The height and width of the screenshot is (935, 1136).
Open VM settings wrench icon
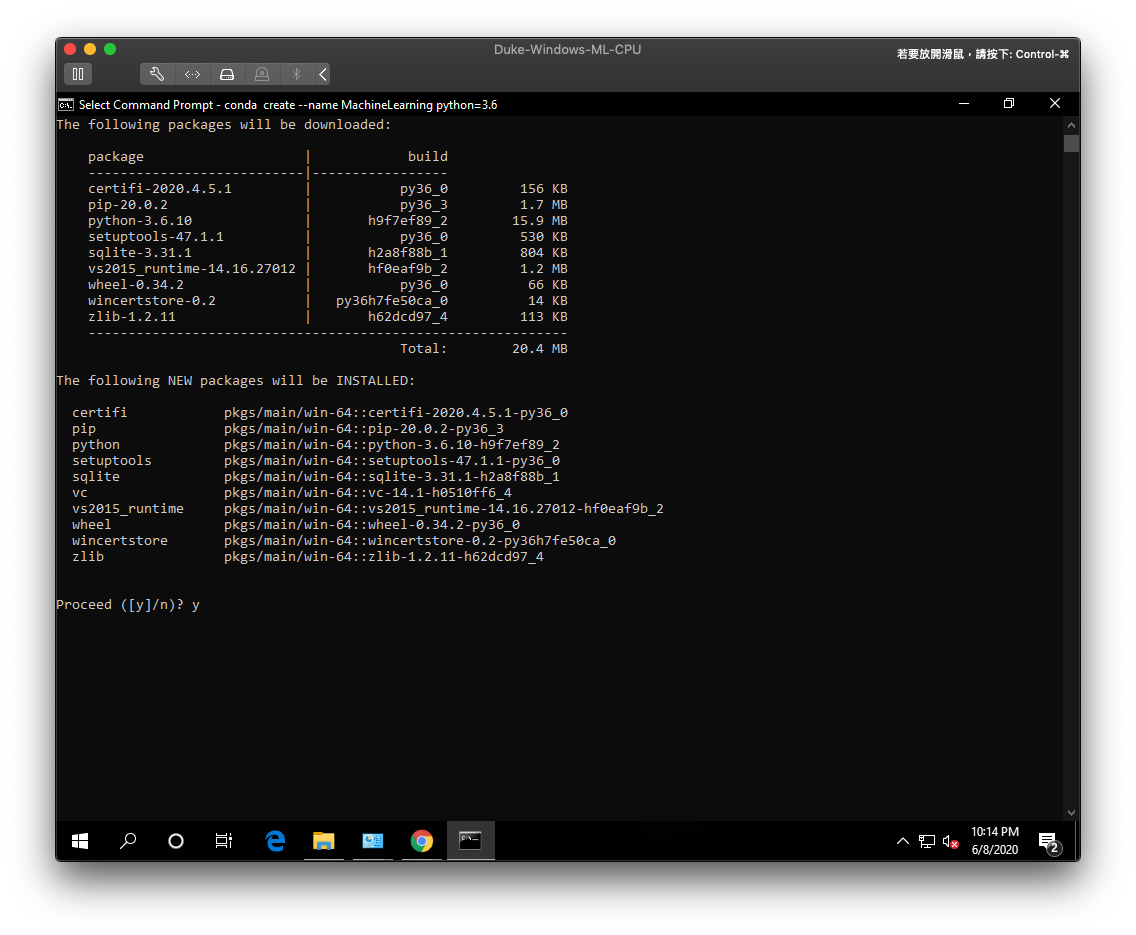coord(157,74)
